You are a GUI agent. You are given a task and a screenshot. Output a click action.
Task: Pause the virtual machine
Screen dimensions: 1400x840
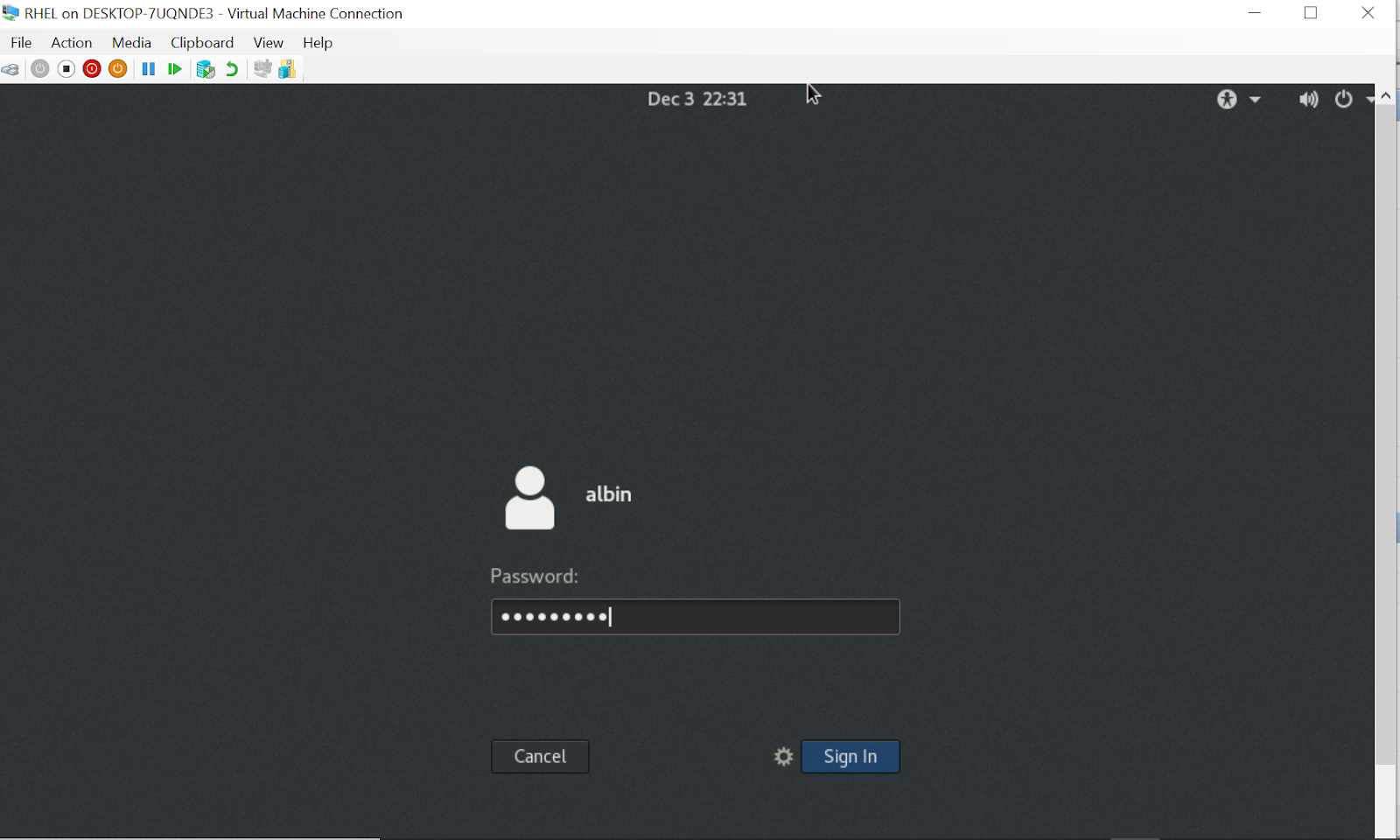(x=149, y=69)
